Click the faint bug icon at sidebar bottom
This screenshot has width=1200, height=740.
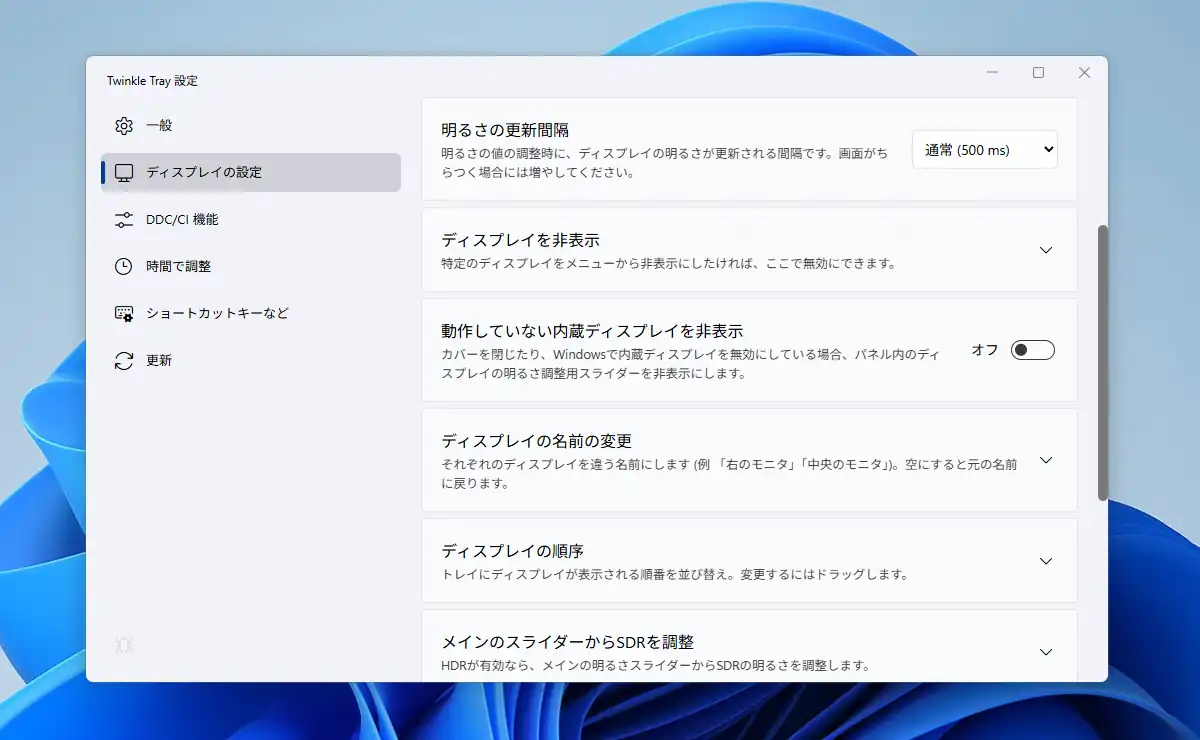point(124,646)
